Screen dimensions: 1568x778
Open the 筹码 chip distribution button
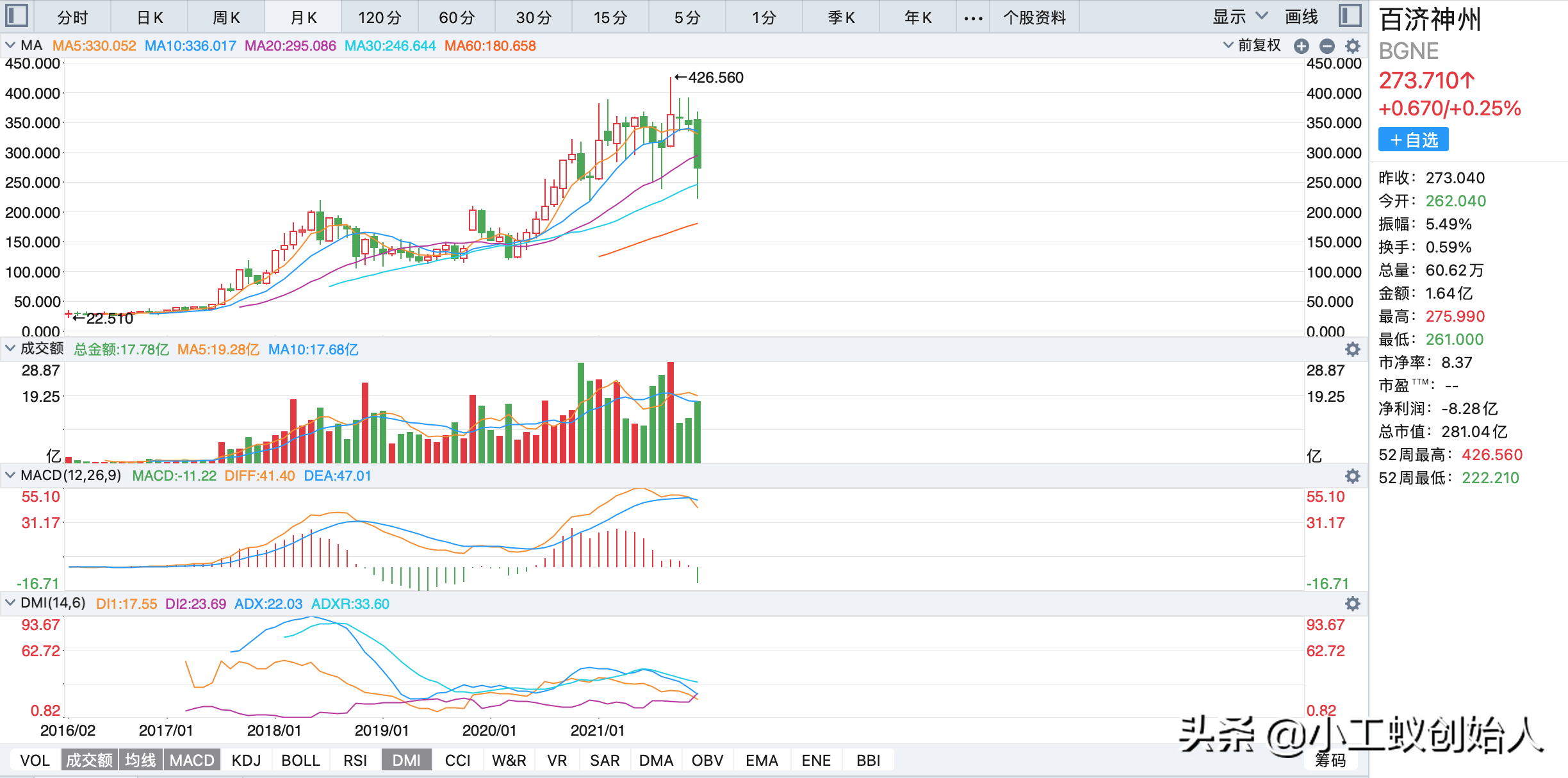[x=1330, y=761]
